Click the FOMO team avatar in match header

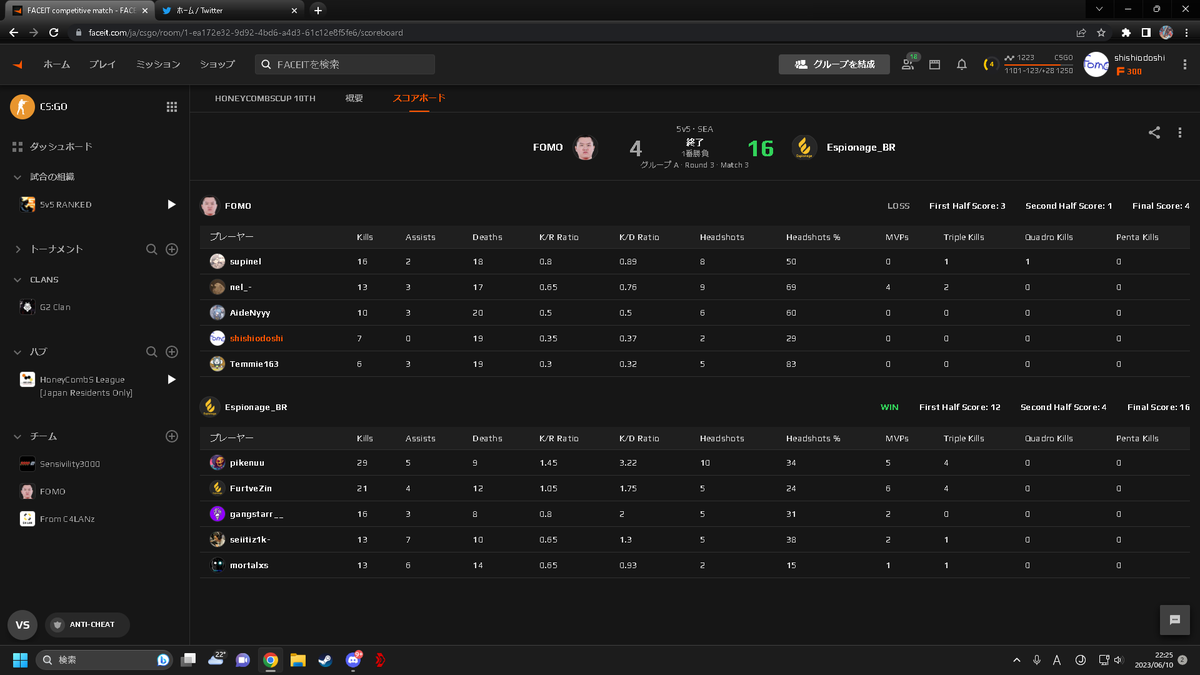(x=585, y=148)
